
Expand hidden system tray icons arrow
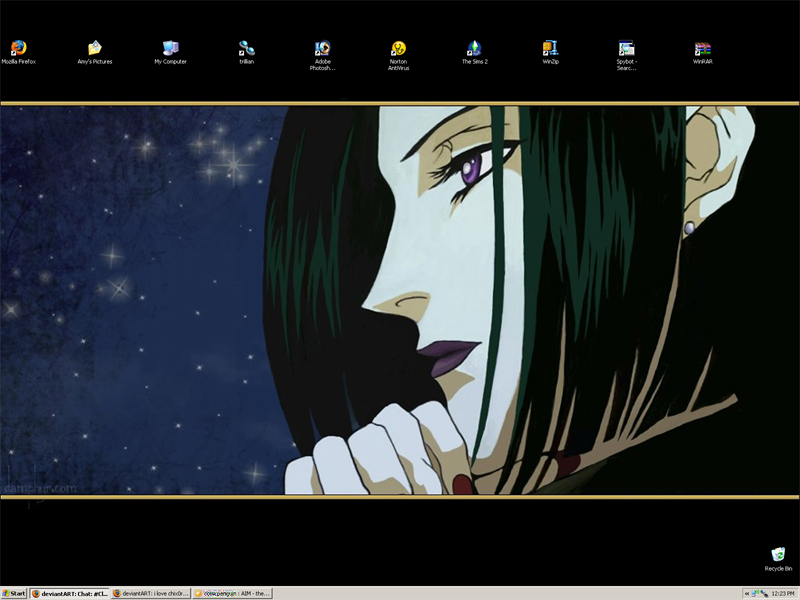coord(747,593)
